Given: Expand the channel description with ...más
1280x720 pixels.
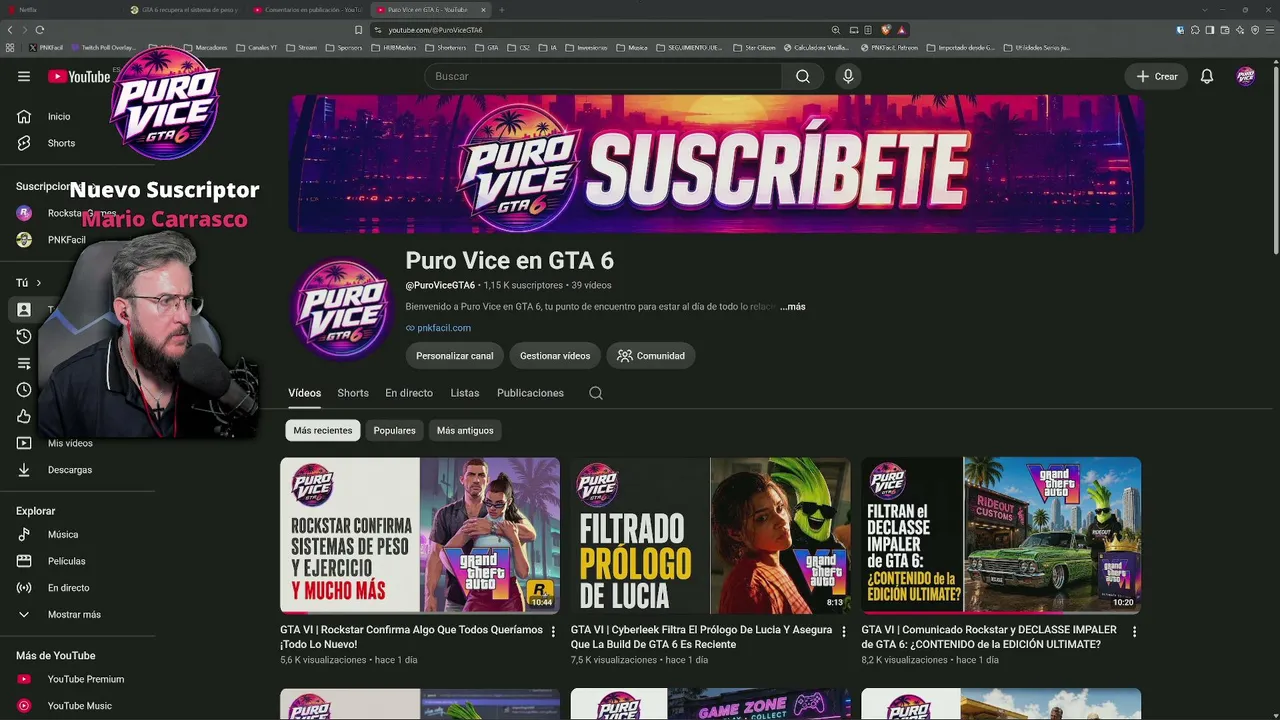Looking at the screenshot, I should coord(793,307).
